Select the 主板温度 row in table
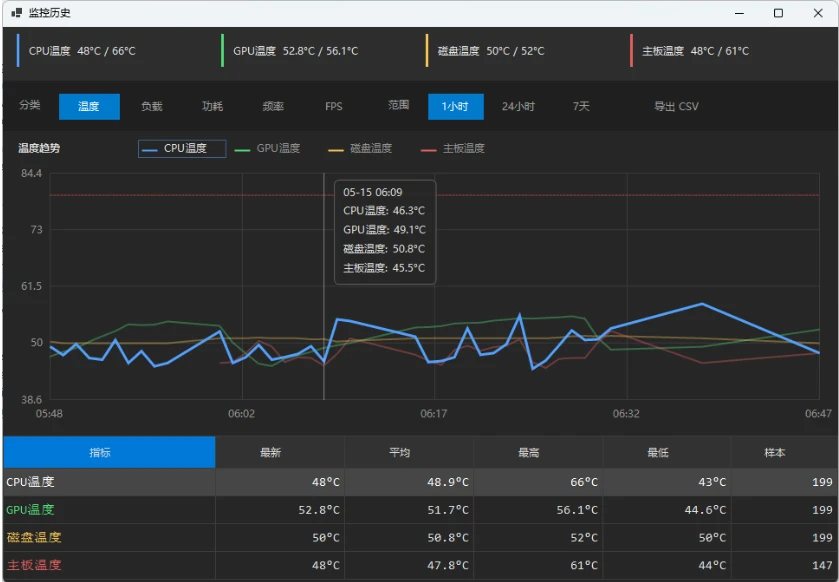 (x=420, y=565)
